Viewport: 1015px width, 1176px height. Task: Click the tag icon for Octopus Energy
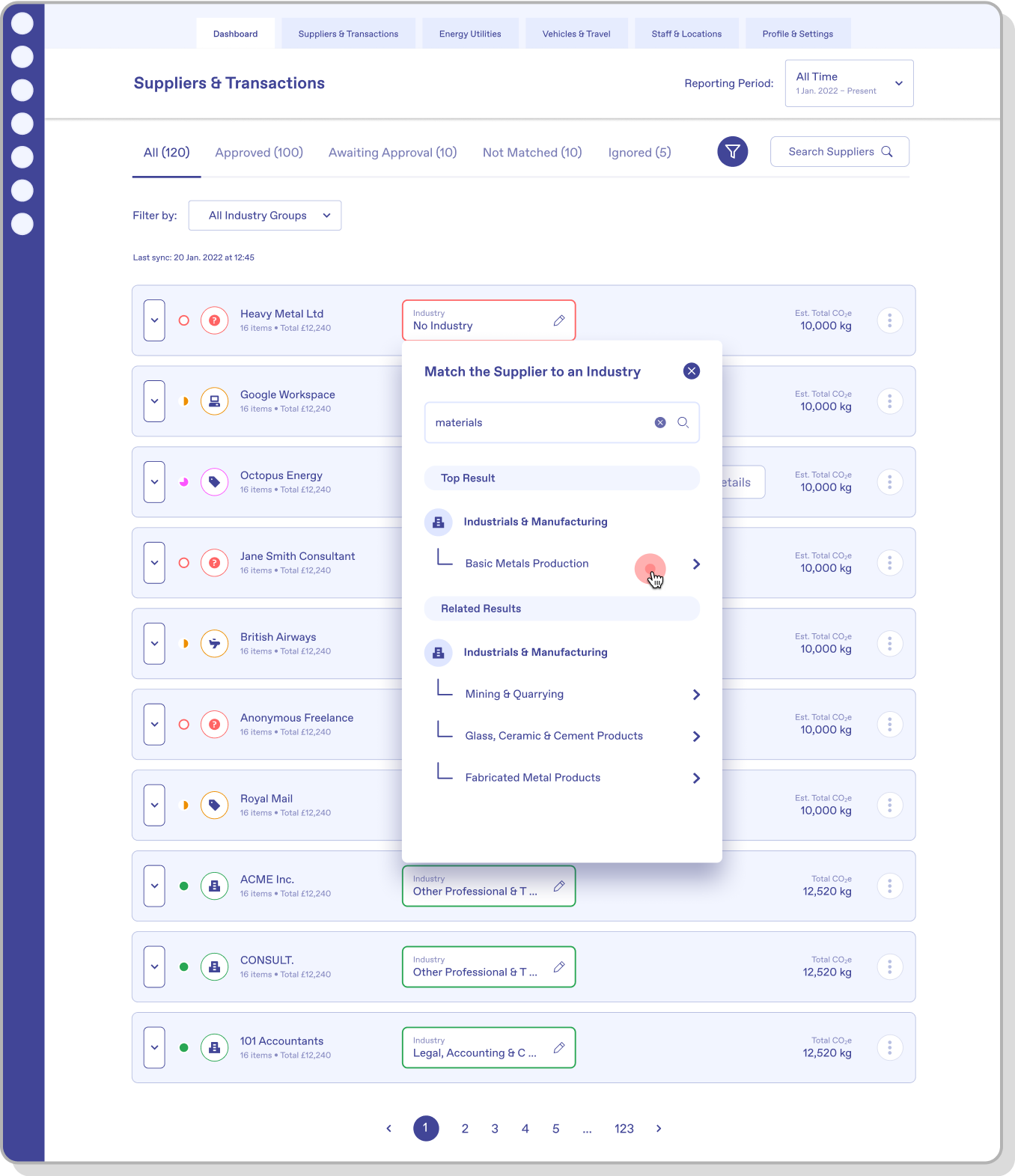tap(214, 482)
